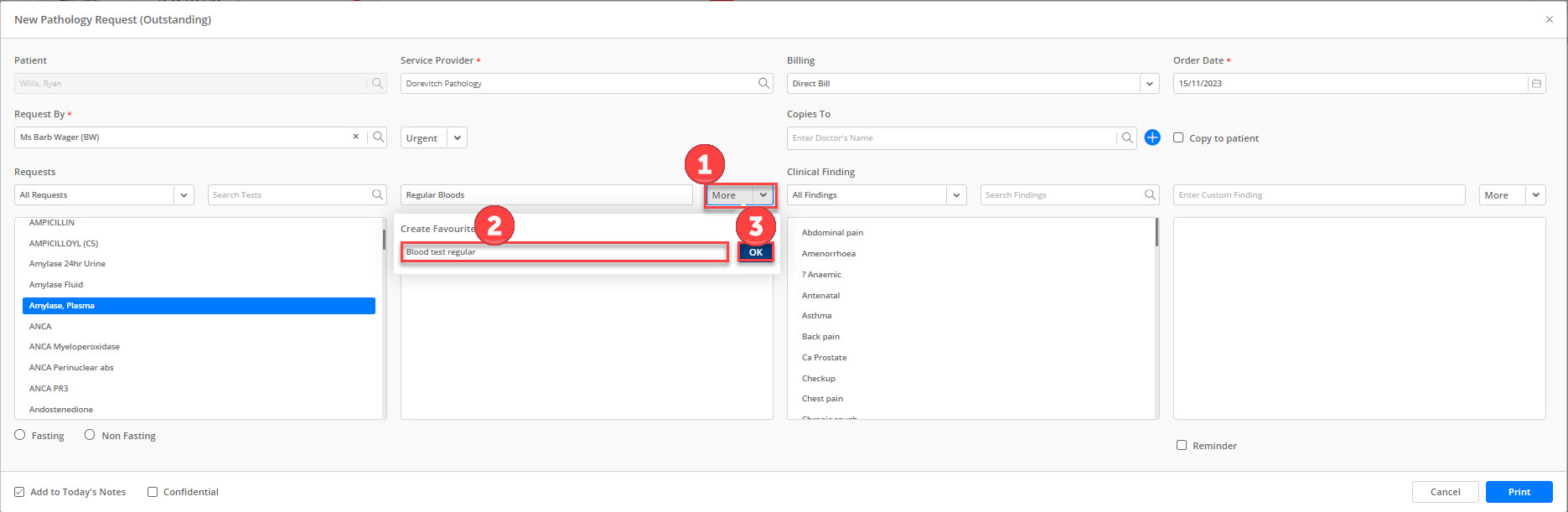Click the Patient search magnifier icon

point(377,83)
